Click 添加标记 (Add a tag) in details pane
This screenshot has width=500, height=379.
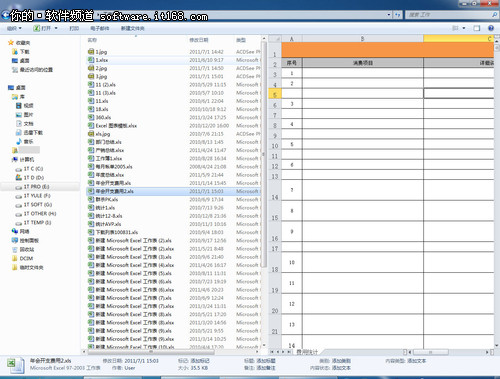(200, 361)
